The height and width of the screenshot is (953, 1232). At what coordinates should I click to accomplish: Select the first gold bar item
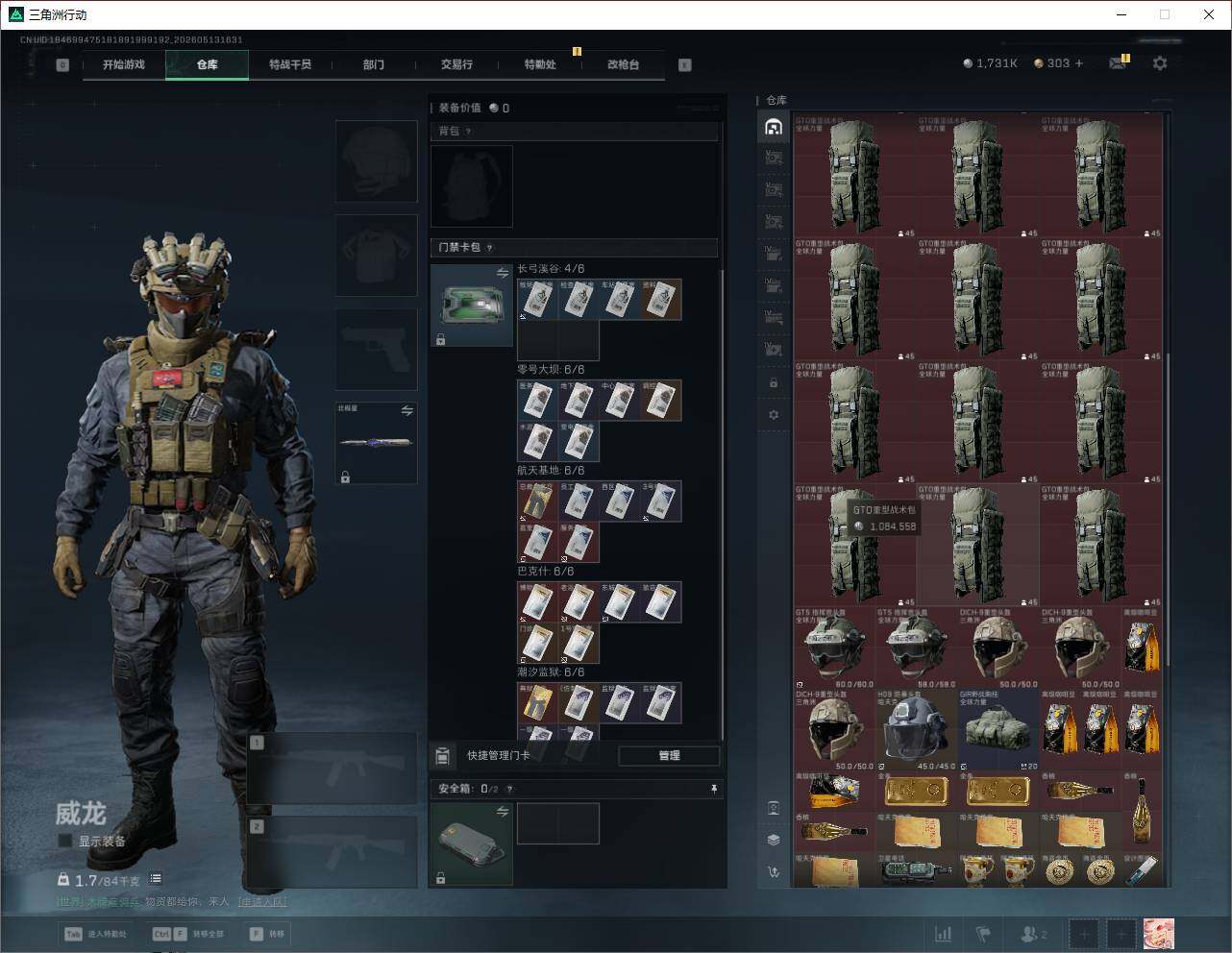pyautogui.click(x=916, y=792)
